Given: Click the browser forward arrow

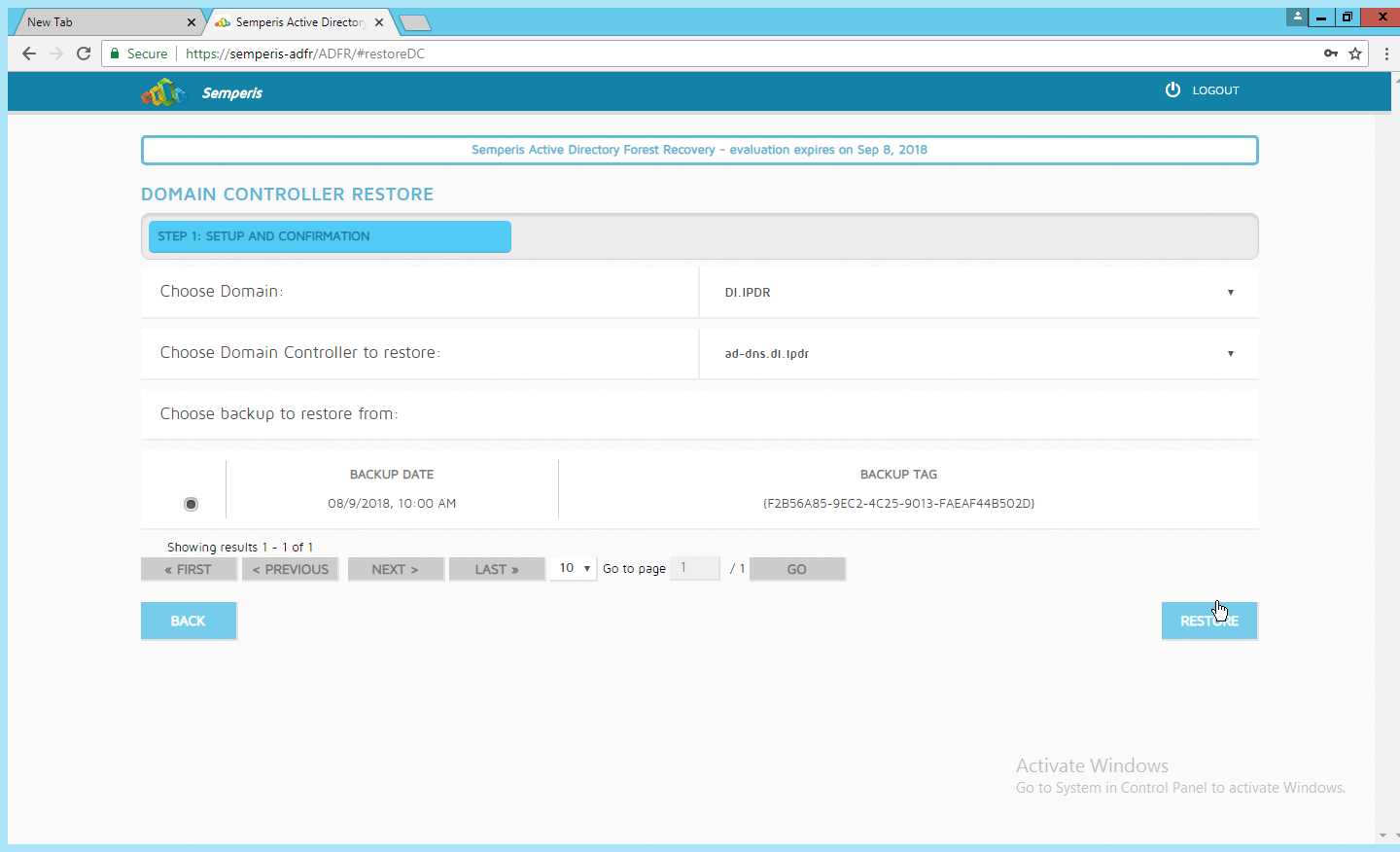Looking at the screenshot, I should click(x=56, y=53).
